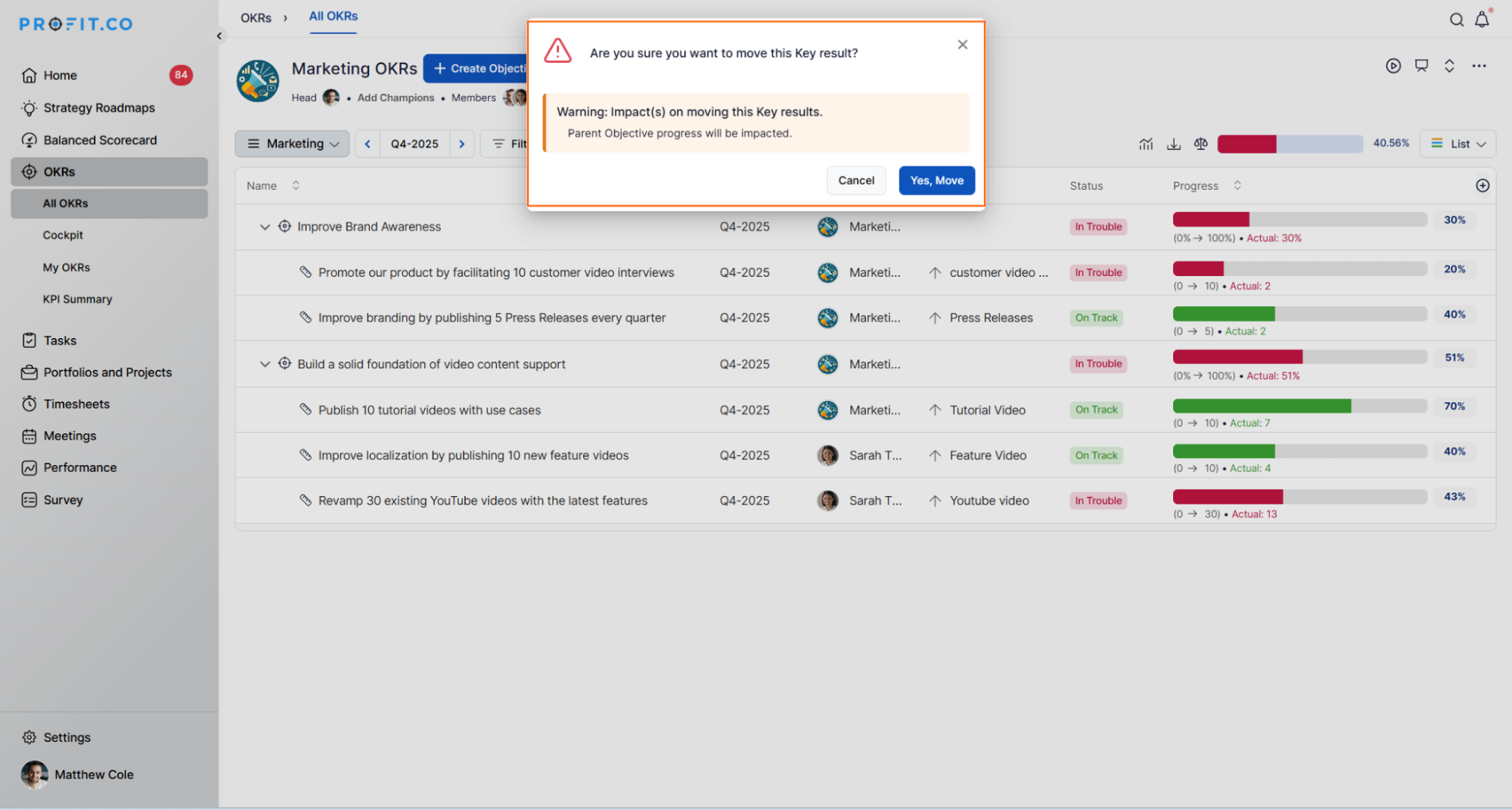Sort table by Progress column

(x=1237, y=185)
